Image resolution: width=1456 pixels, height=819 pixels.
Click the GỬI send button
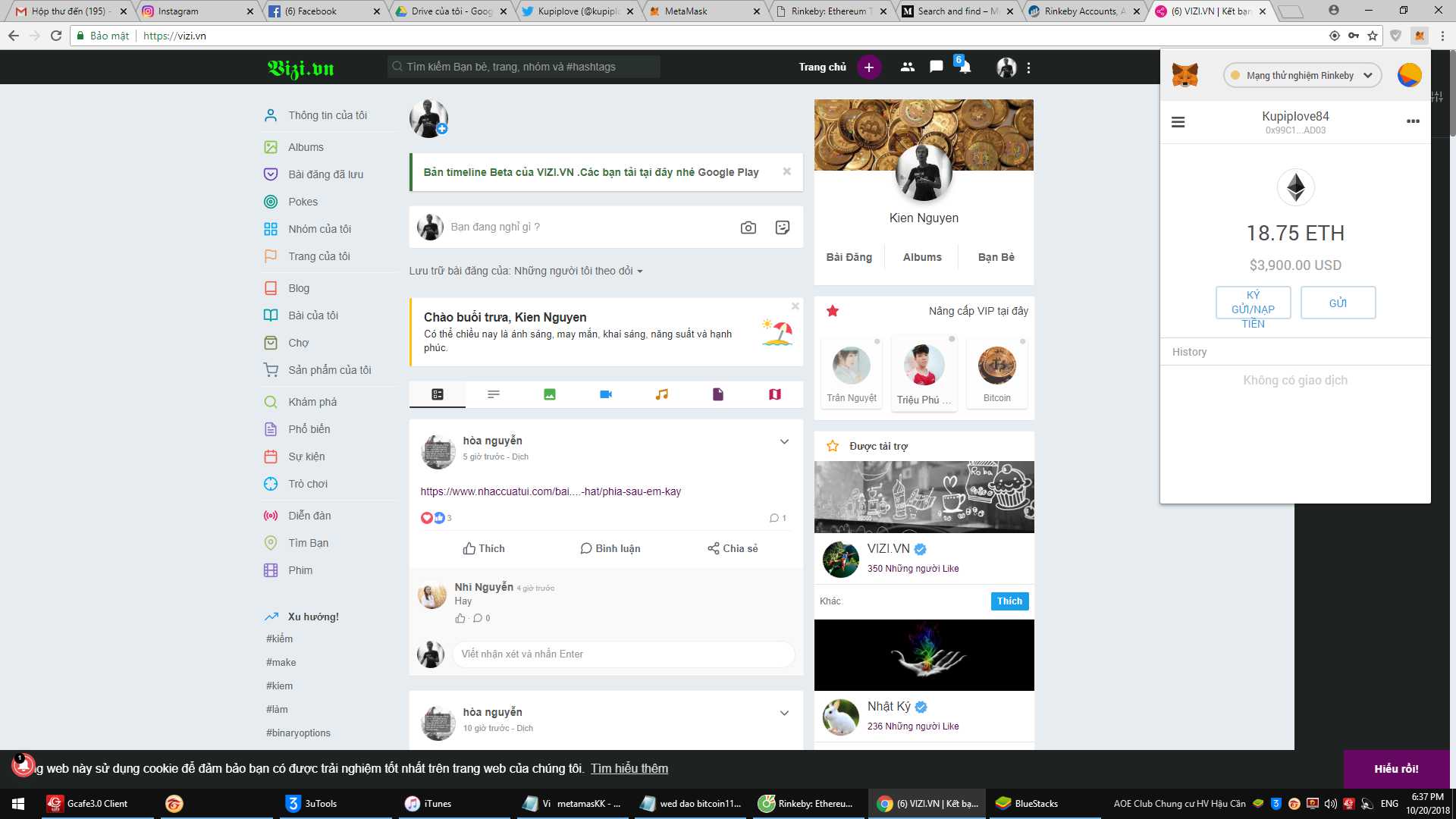[1338, 303]
